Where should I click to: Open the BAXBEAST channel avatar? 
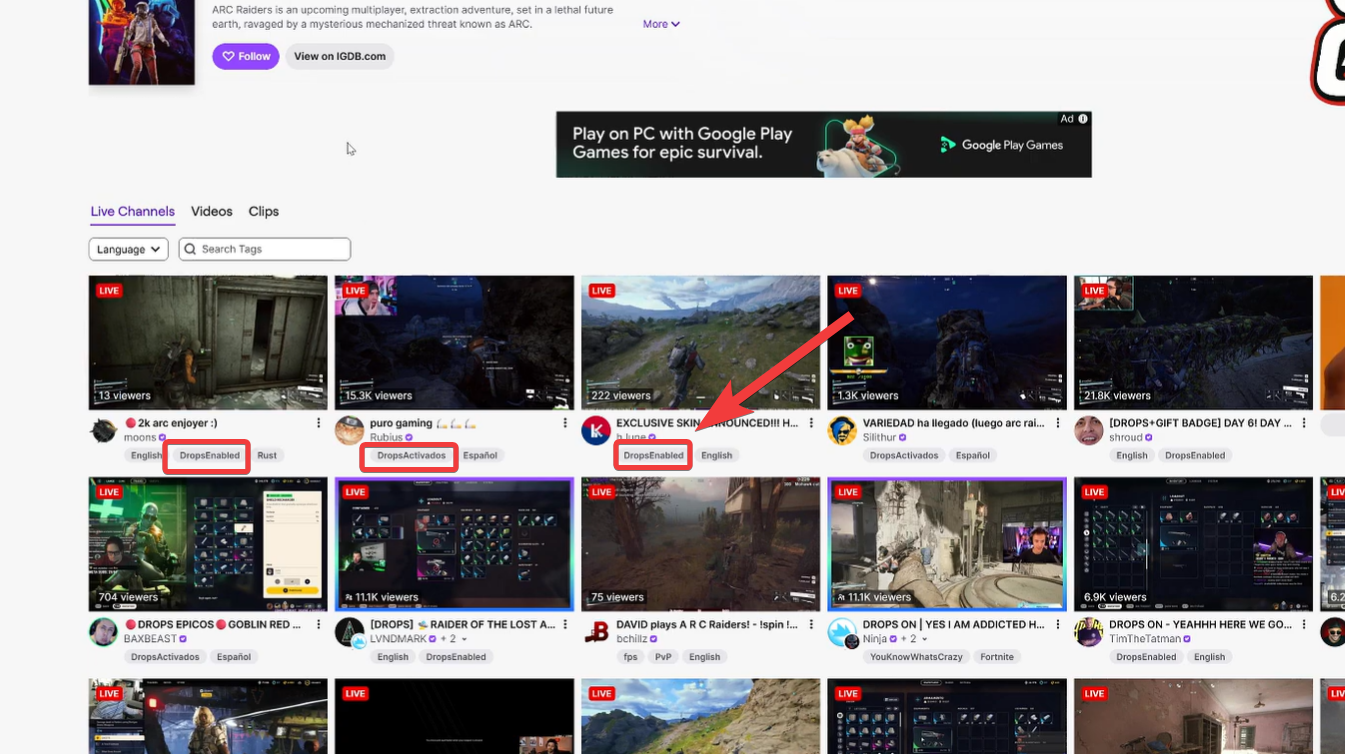103,633
